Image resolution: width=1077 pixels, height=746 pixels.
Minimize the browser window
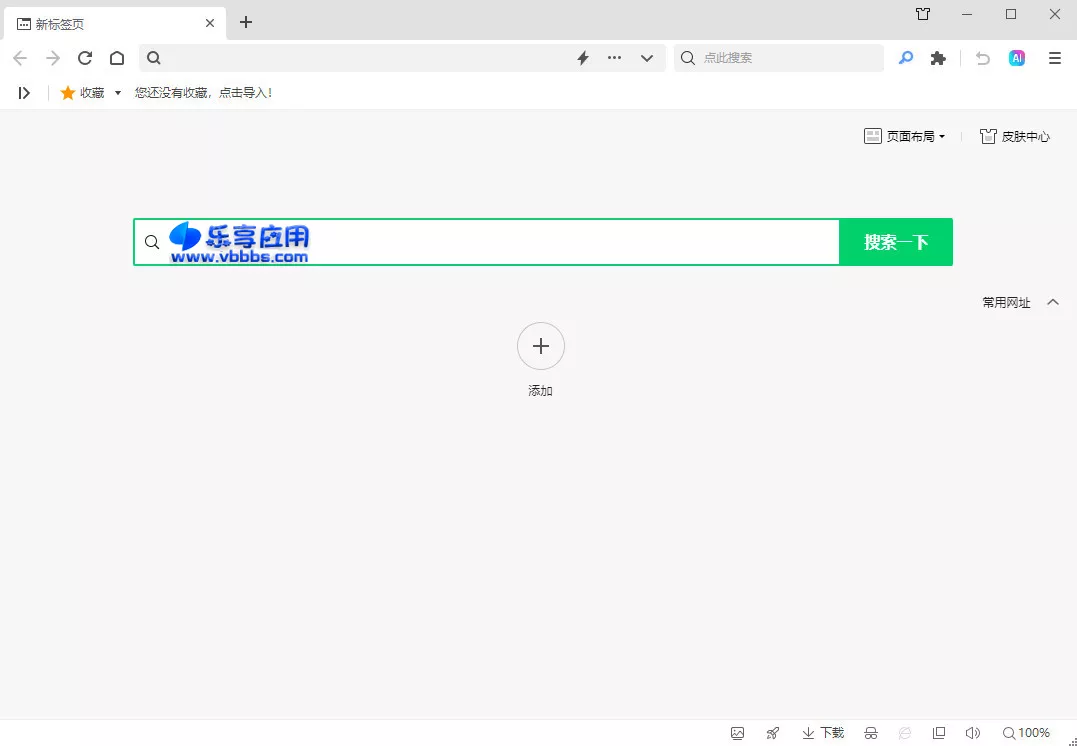pos(967,14)
